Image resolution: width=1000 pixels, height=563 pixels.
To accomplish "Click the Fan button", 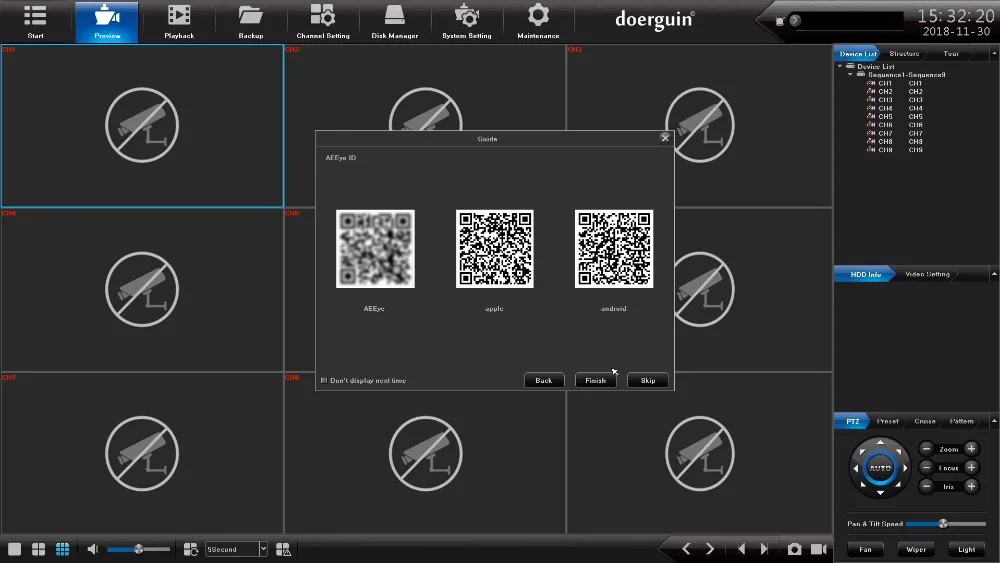I will pos(865,549).
